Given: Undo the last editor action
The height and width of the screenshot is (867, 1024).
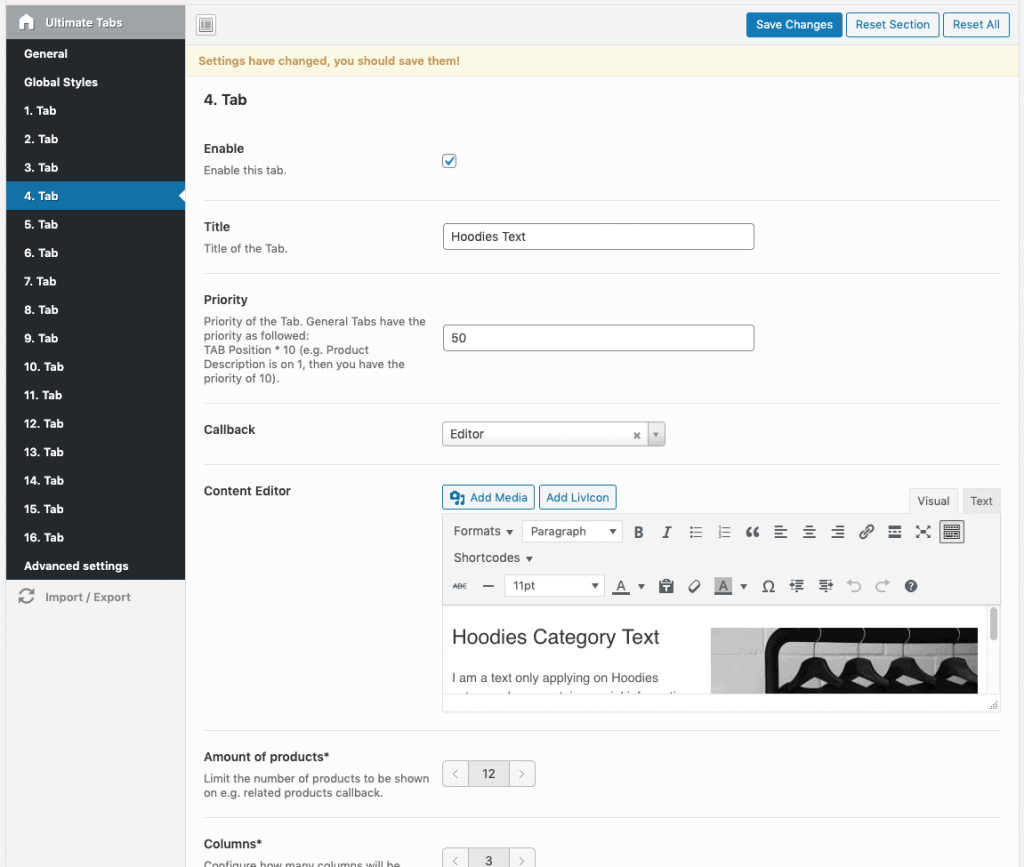Looking at the screenshot, I should point(854,586).
